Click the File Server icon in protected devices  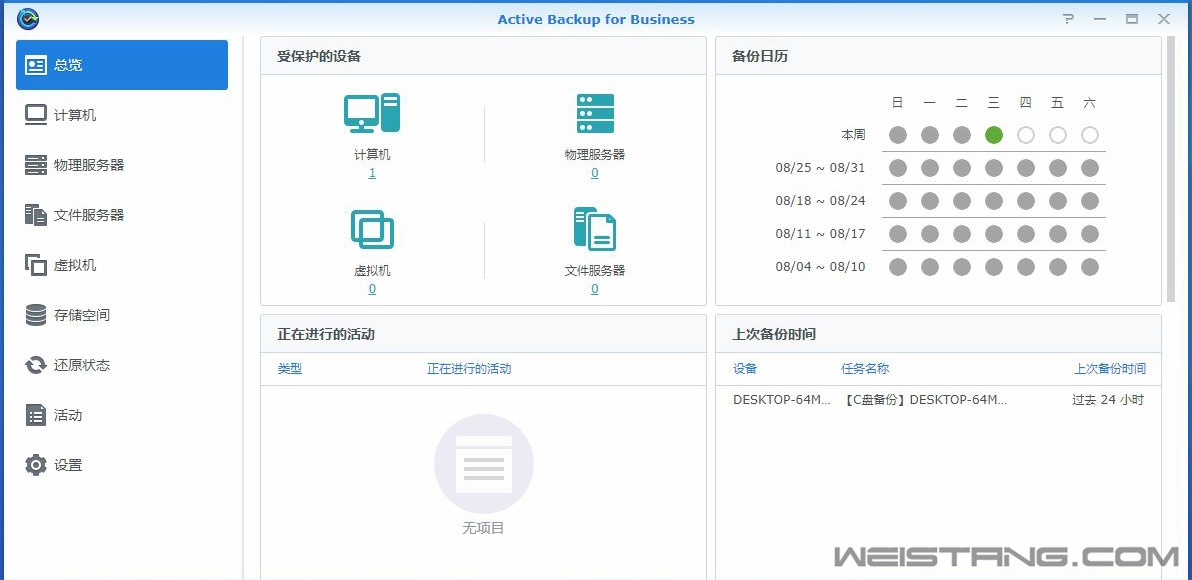(595, 229)
